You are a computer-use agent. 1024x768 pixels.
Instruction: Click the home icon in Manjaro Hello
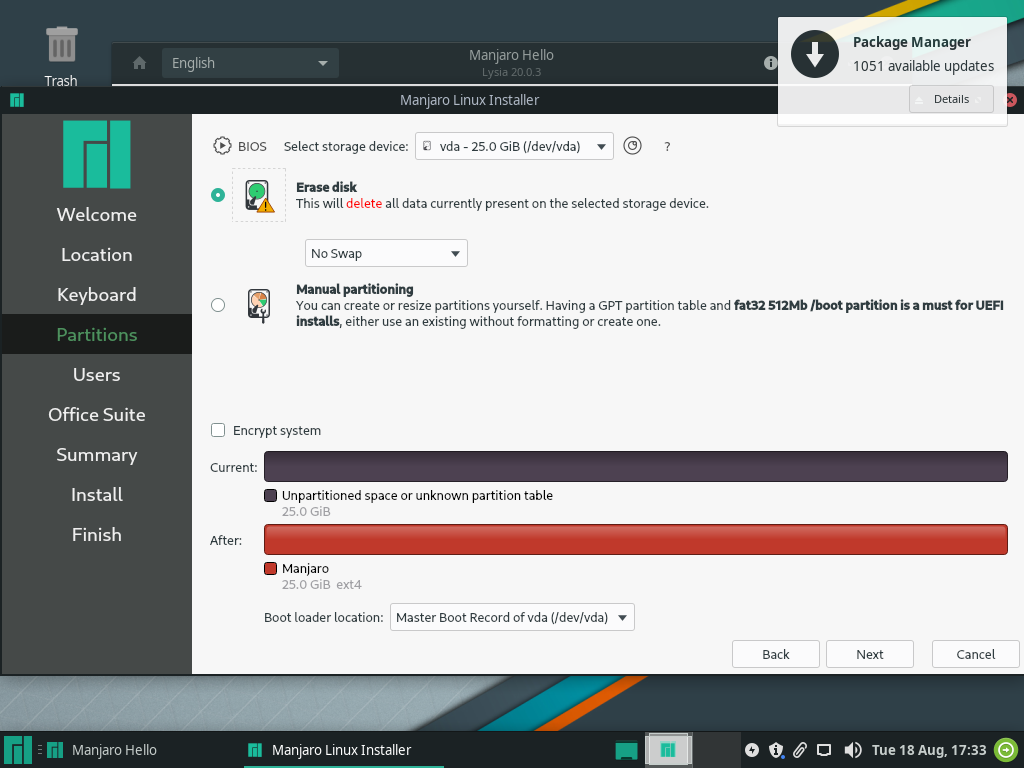coord(139,63)
